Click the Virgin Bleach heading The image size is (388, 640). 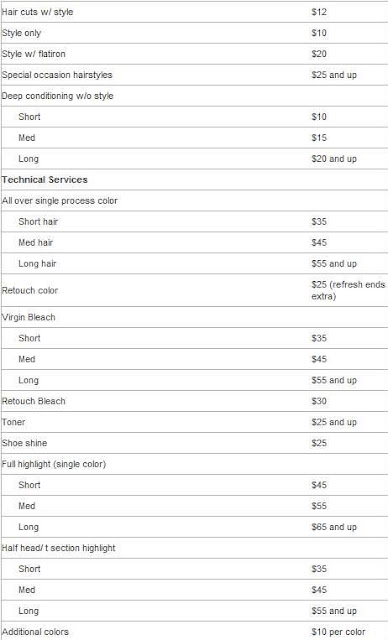click(29, 317)
